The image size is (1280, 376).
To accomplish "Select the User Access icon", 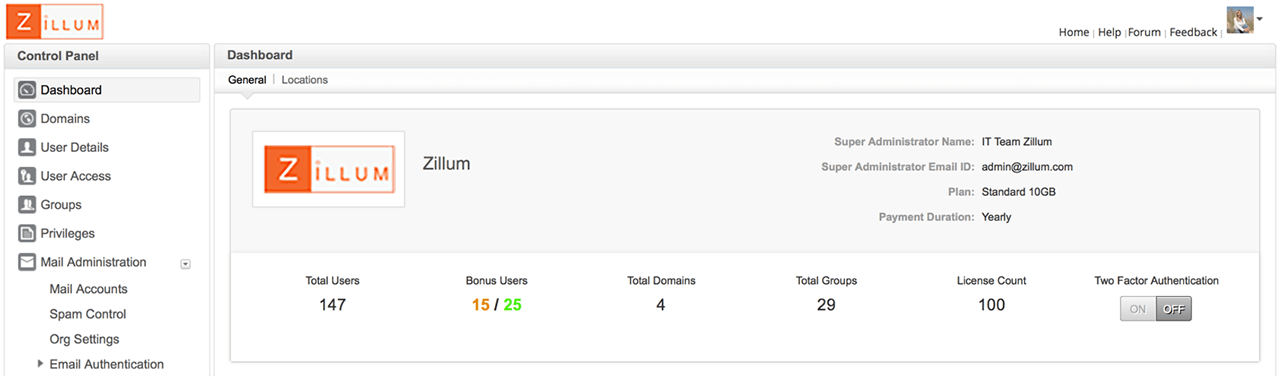I will (27, 176).
